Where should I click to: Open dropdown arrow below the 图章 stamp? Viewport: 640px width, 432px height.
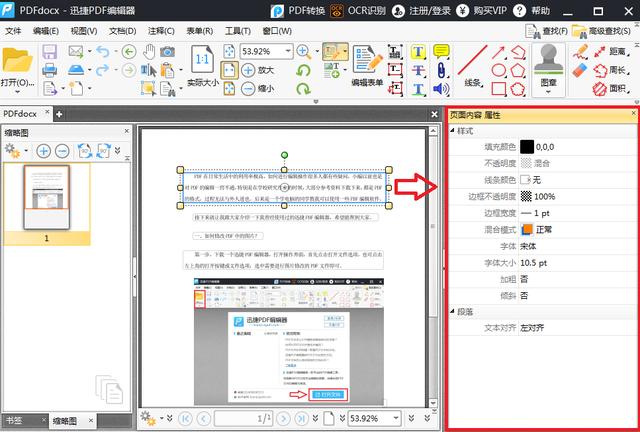coord(549,92)
